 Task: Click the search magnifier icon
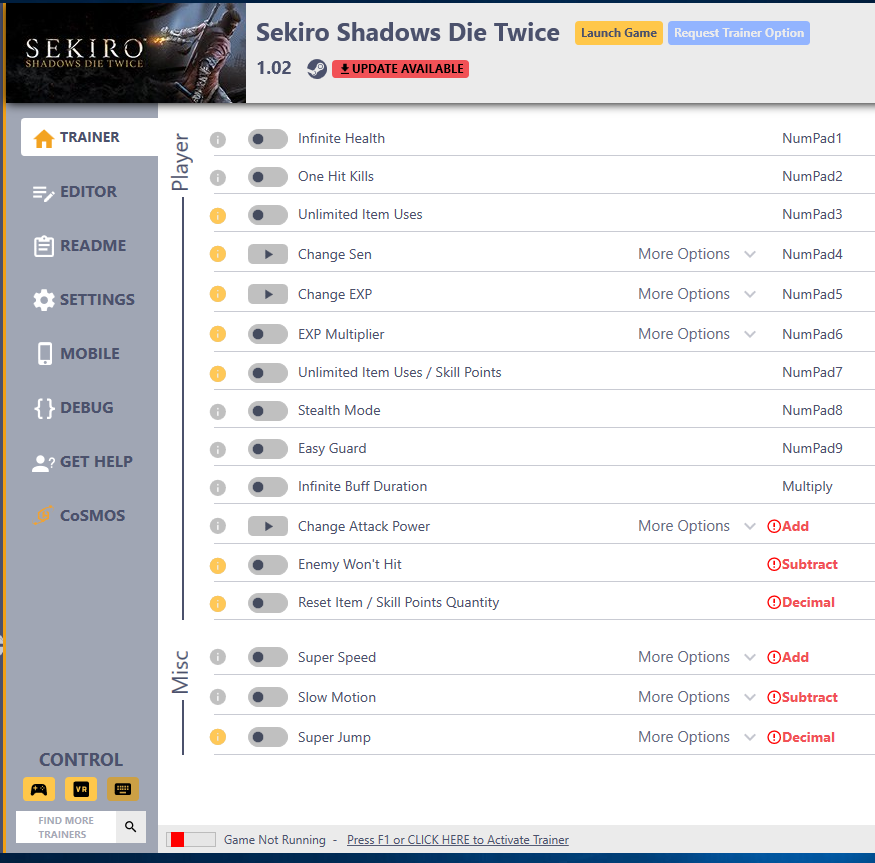tap(131, 827)
